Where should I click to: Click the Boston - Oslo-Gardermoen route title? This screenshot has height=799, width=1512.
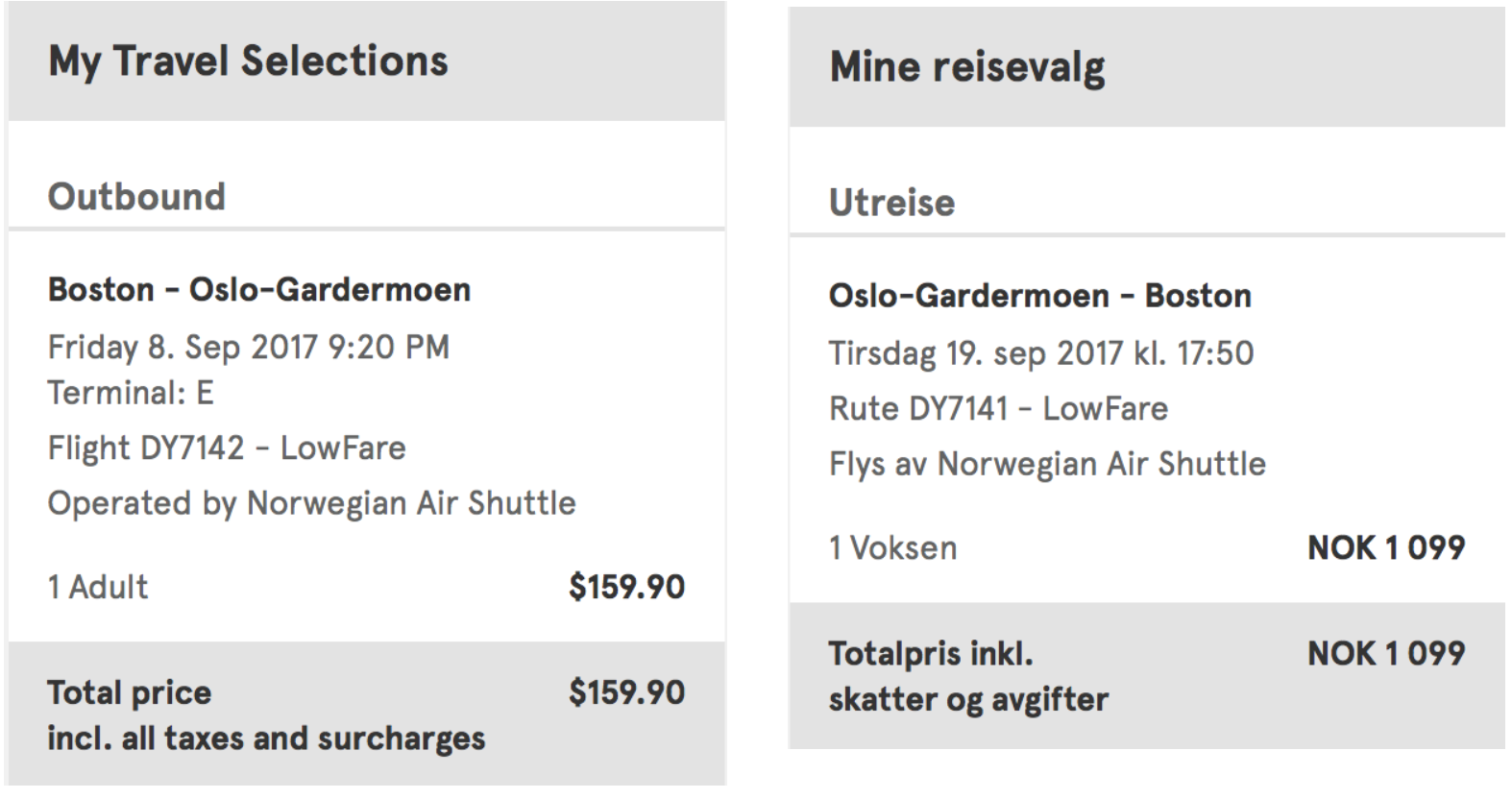point(259,289)
